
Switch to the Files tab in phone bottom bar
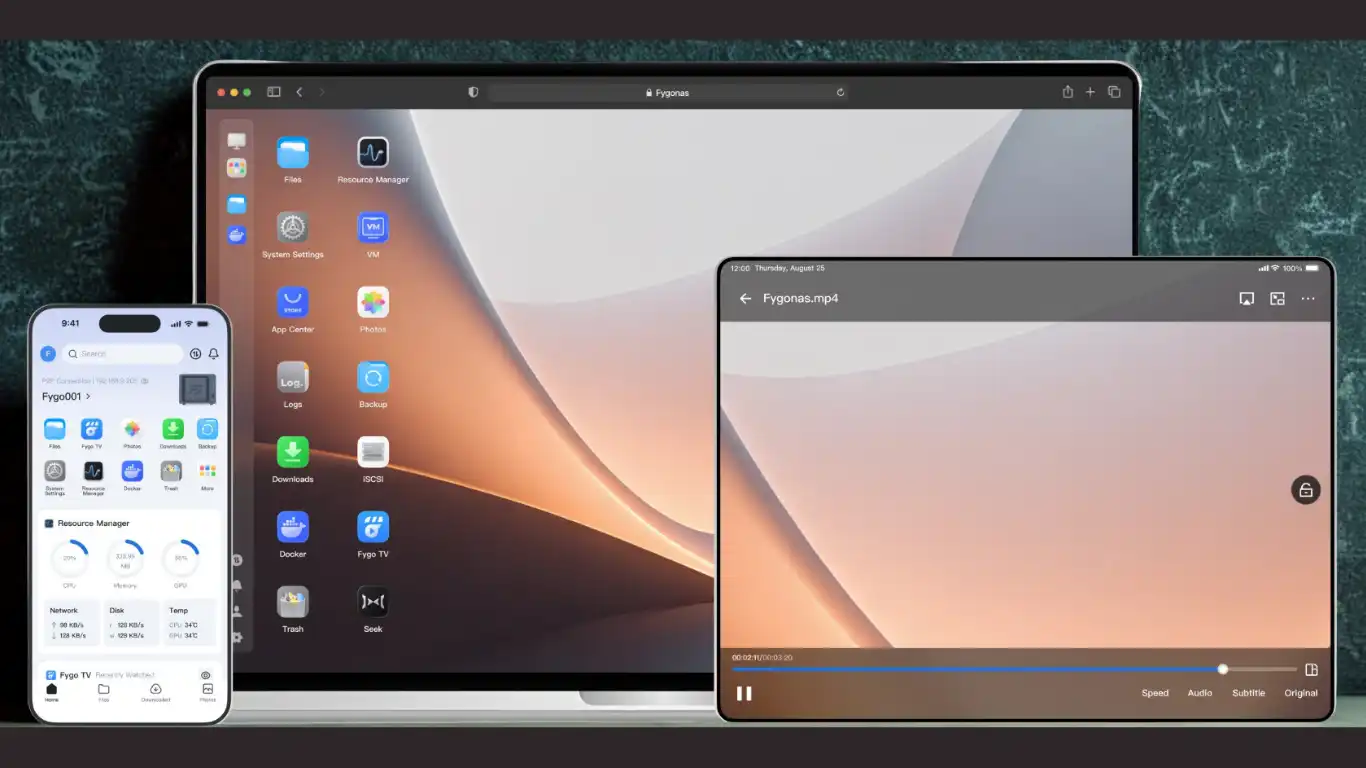pyautogui.click(x=104, y=693)
